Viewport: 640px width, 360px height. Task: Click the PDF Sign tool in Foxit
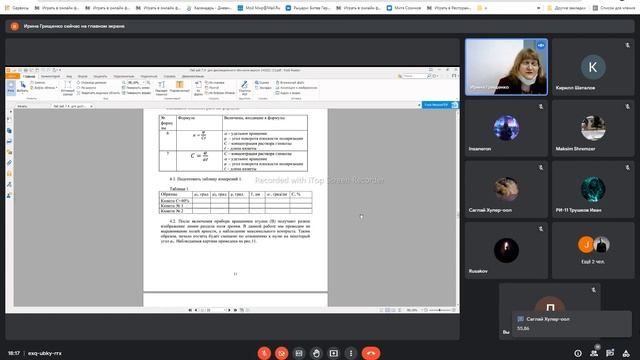coord(244,88)
